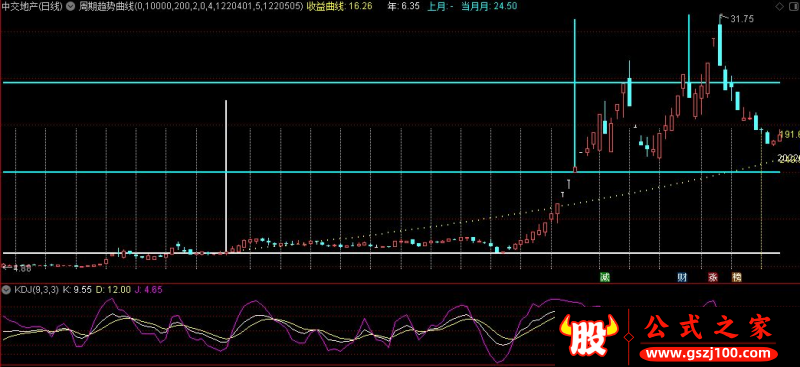Select the 中交地产(日线) stock title

[x=33, y=6]
